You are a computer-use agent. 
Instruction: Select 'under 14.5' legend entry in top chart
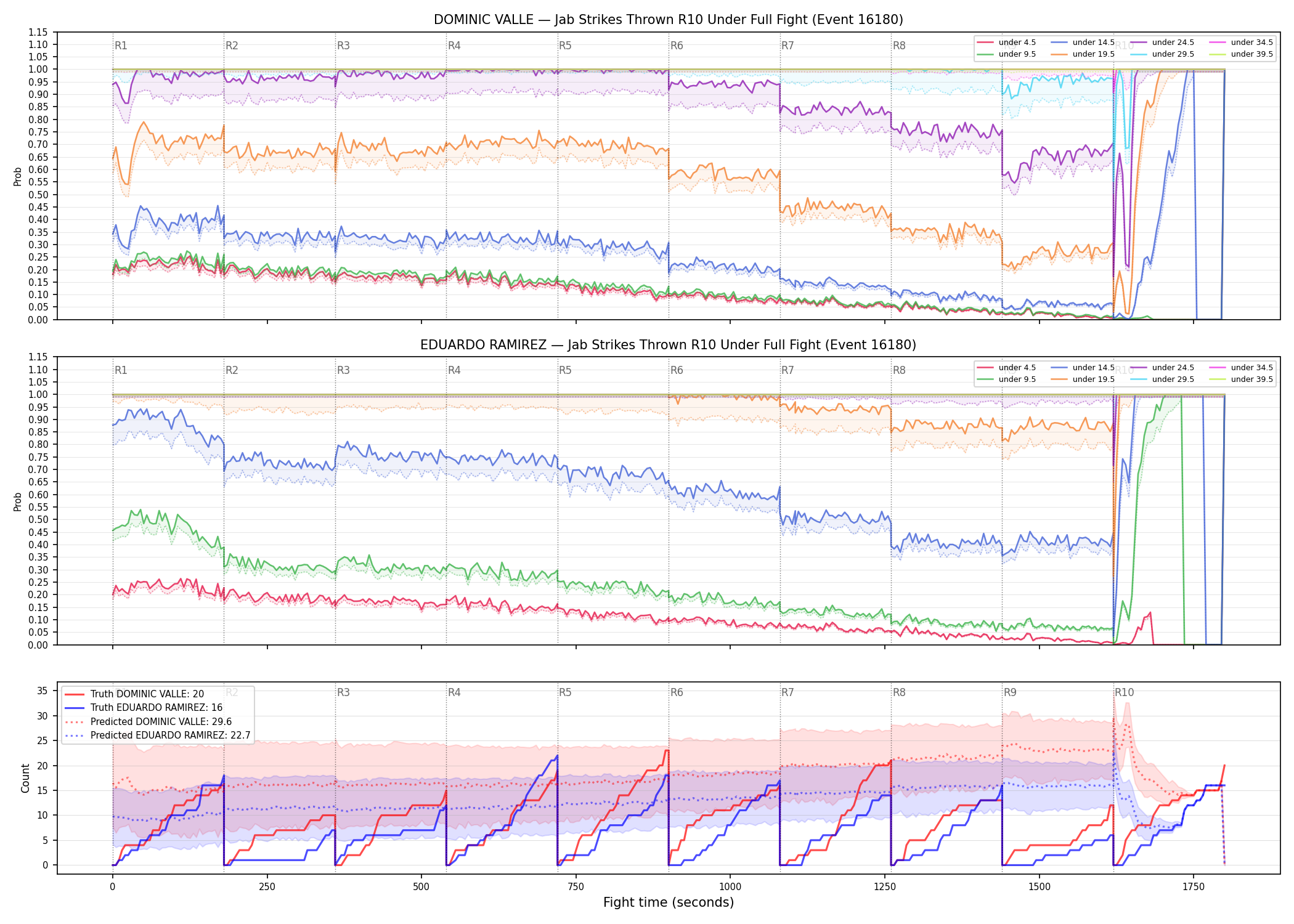(1083, 43)
